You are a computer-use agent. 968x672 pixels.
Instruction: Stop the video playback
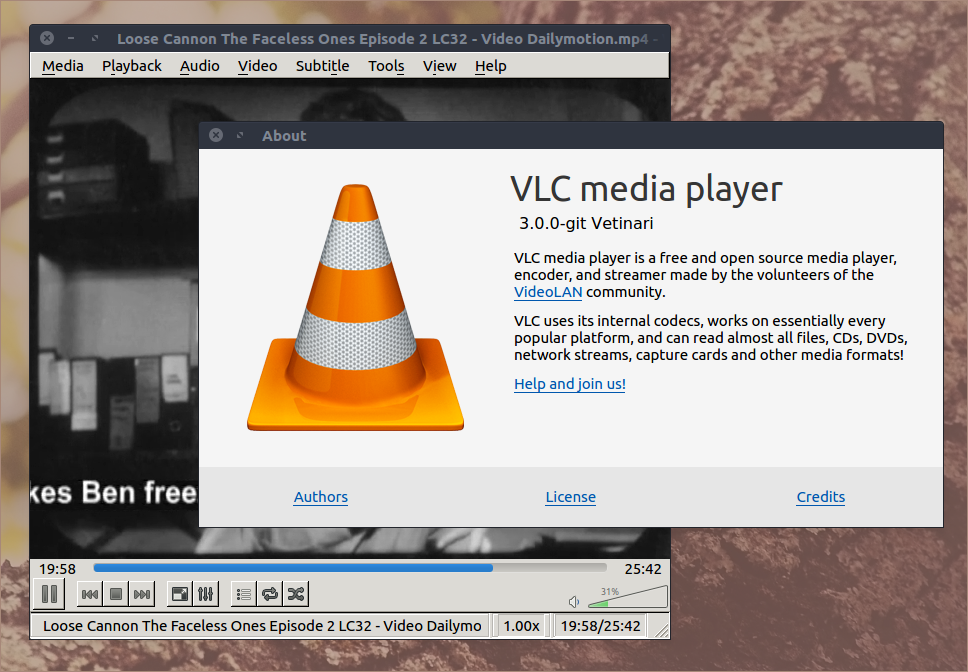(116, 594)
